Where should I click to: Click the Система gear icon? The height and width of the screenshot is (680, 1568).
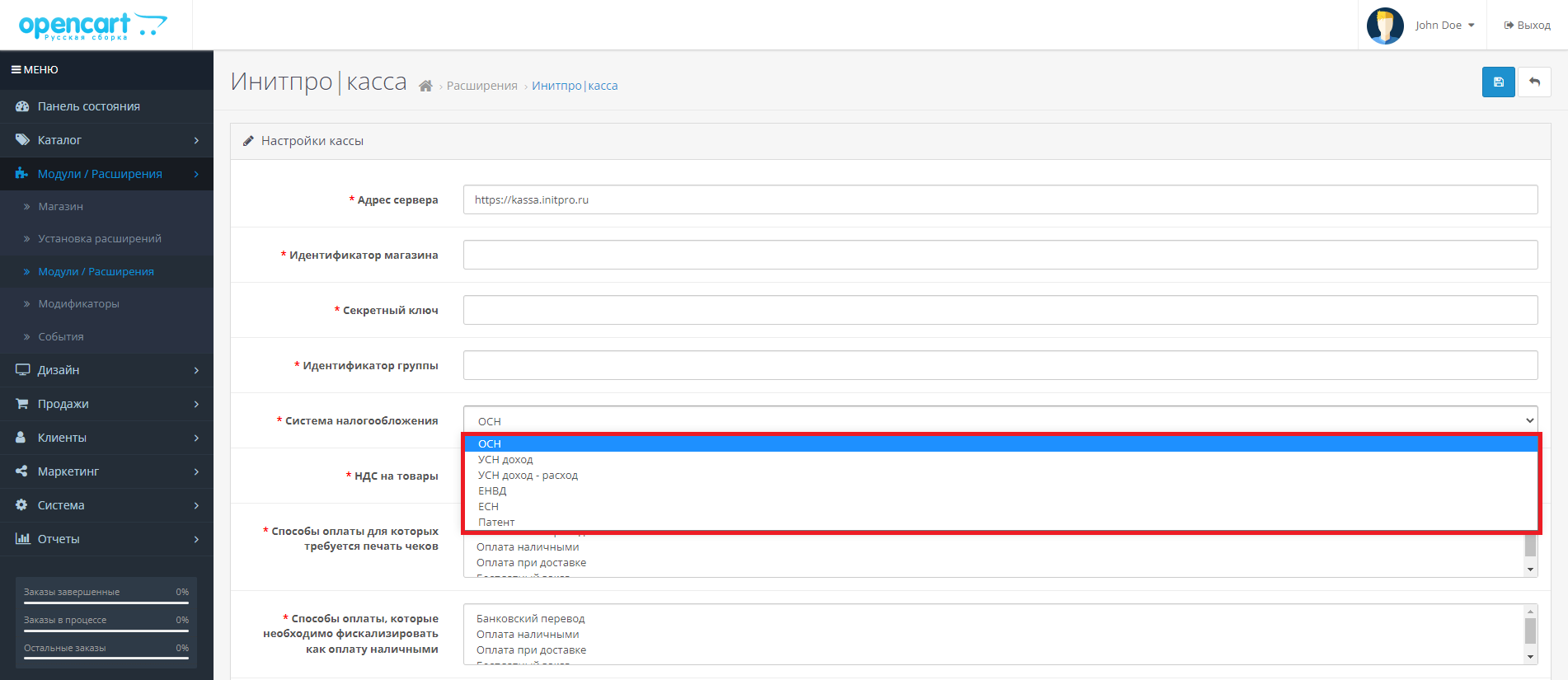22,505
